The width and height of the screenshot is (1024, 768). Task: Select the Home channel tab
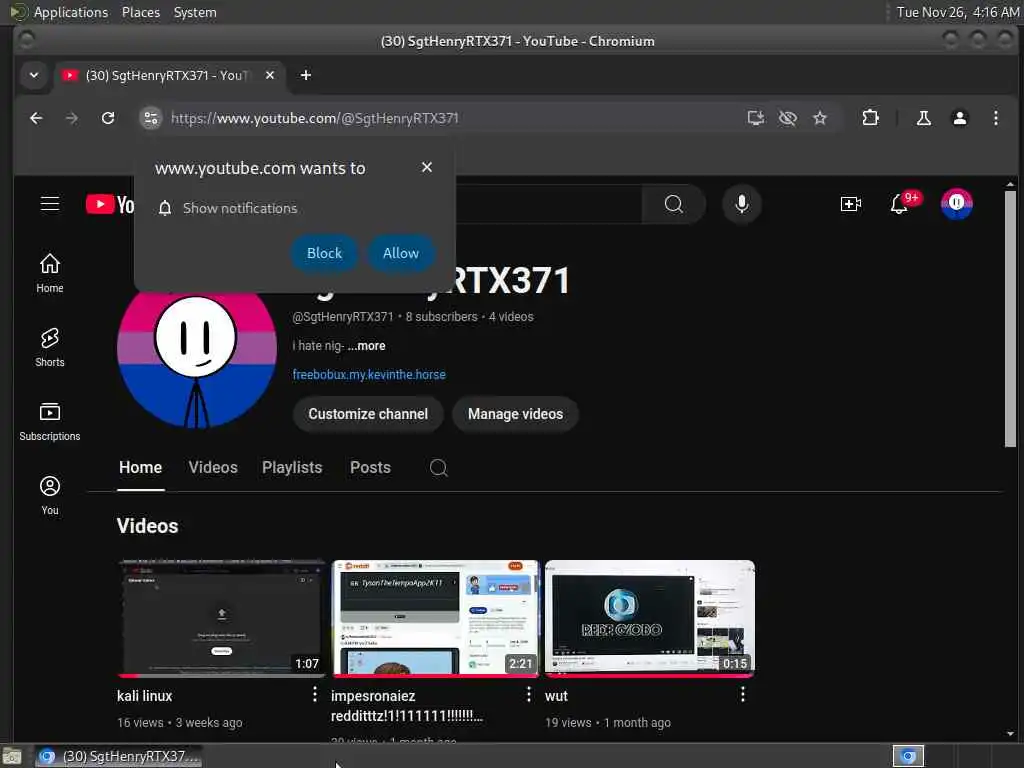(x=140, y=468)
